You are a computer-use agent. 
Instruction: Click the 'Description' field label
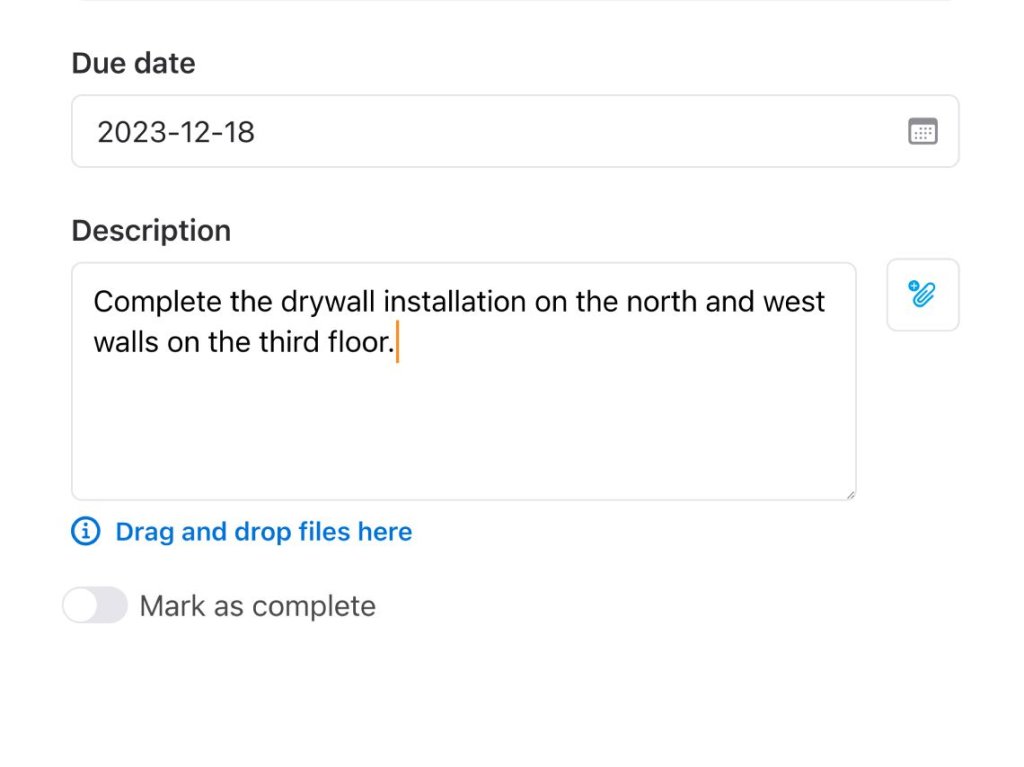tap(151, 230)
